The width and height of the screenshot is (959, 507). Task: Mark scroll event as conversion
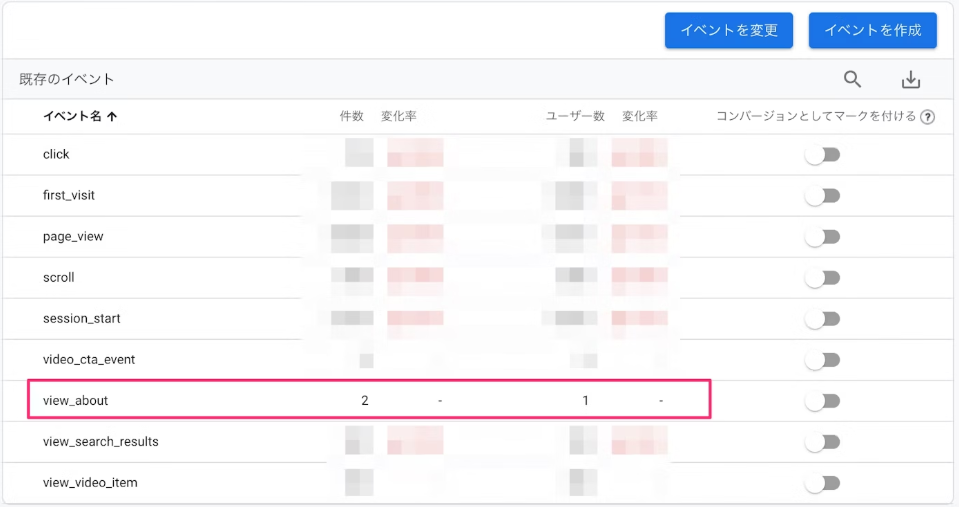[823, 278]
